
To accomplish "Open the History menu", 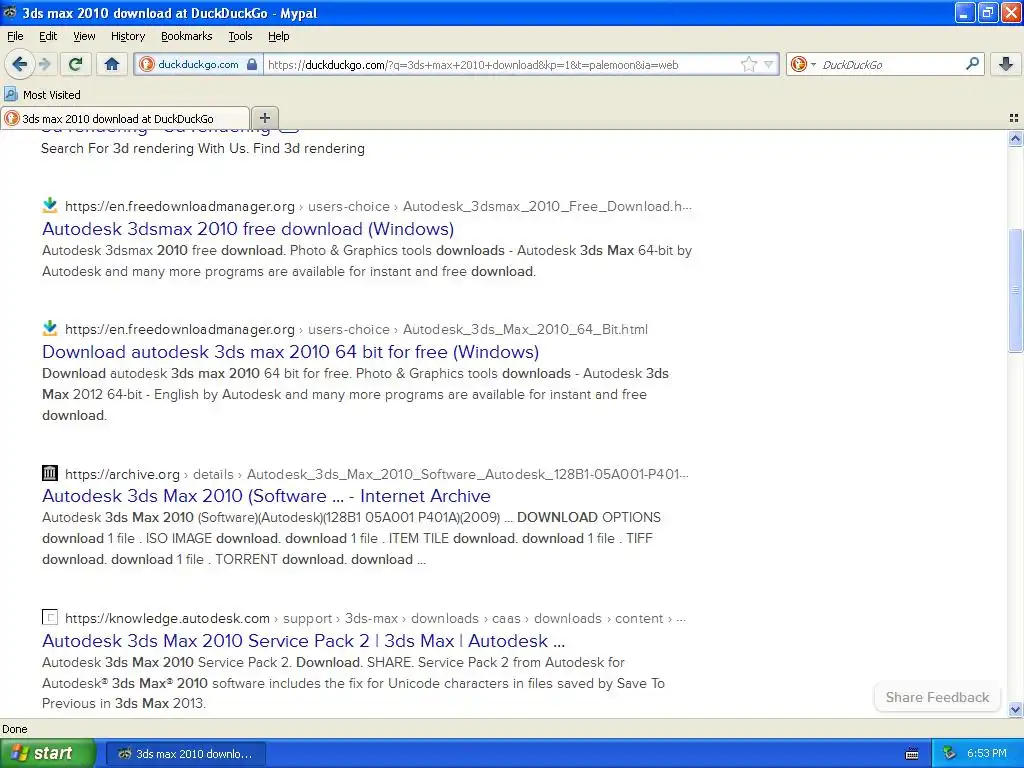I will (x=127, y=36).
